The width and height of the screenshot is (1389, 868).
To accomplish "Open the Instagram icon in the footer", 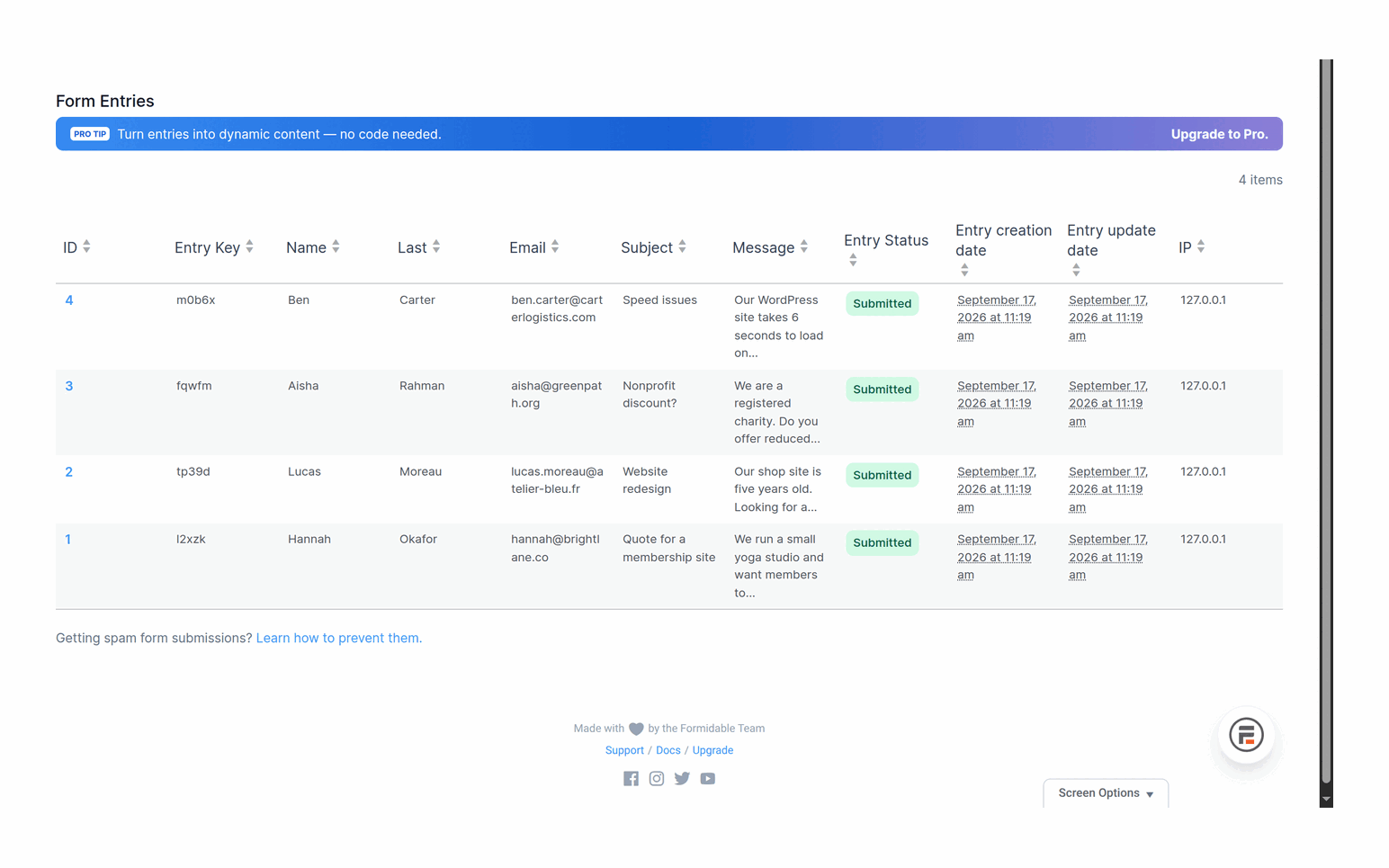I will (657, 779).
